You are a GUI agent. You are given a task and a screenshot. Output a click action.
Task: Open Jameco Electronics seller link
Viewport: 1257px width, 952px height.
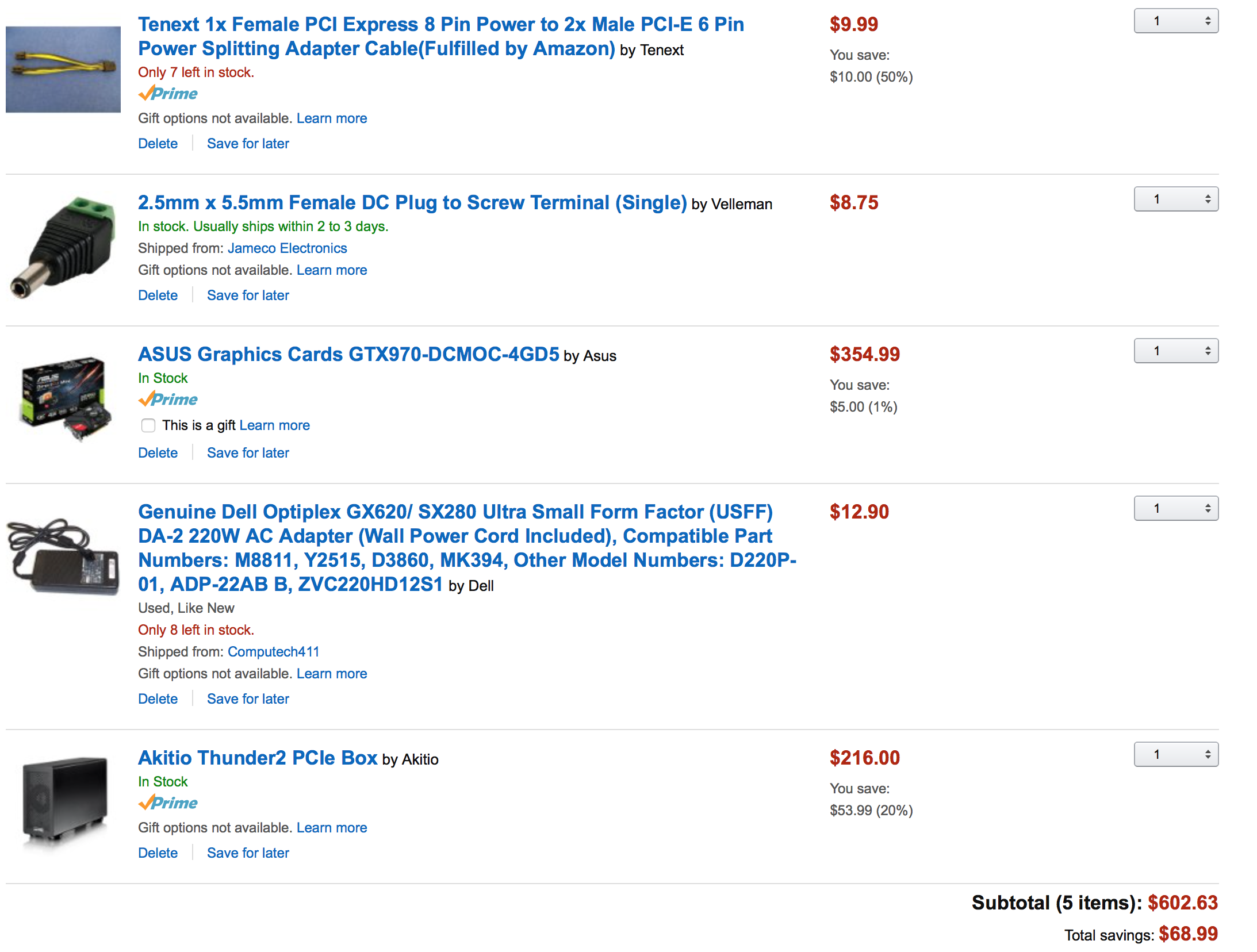tap(288, 248)
